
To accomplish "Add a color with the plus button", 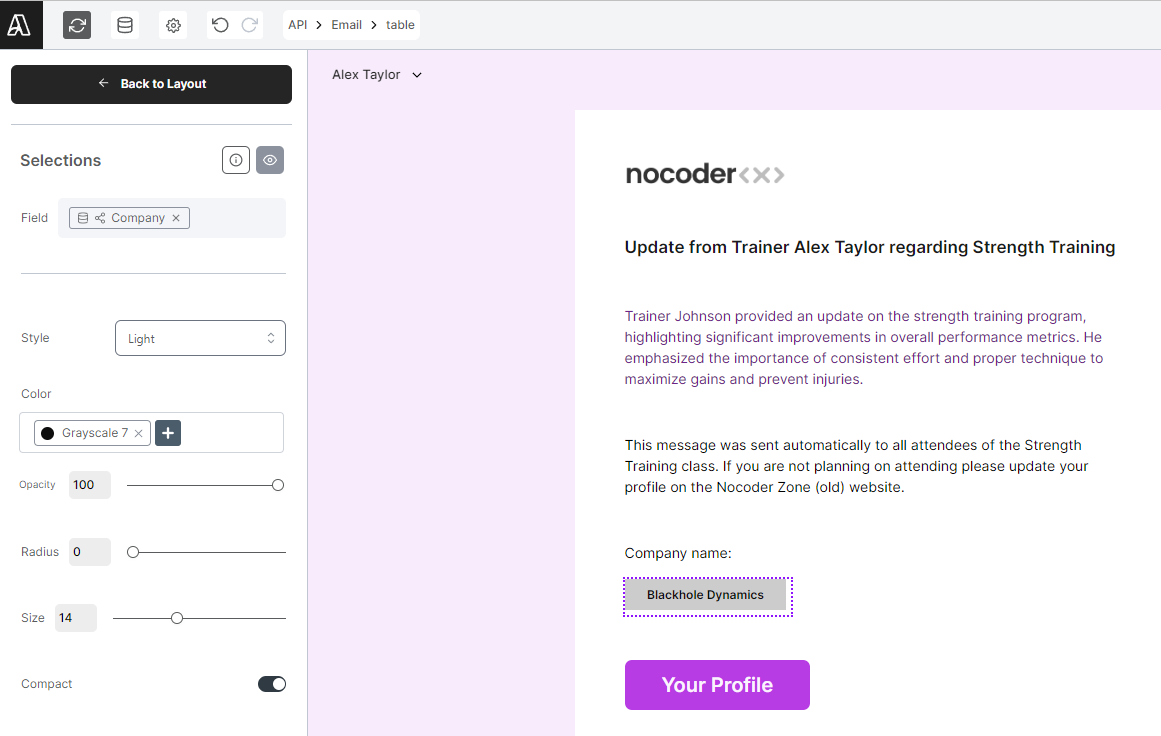I will pos(168,433).
